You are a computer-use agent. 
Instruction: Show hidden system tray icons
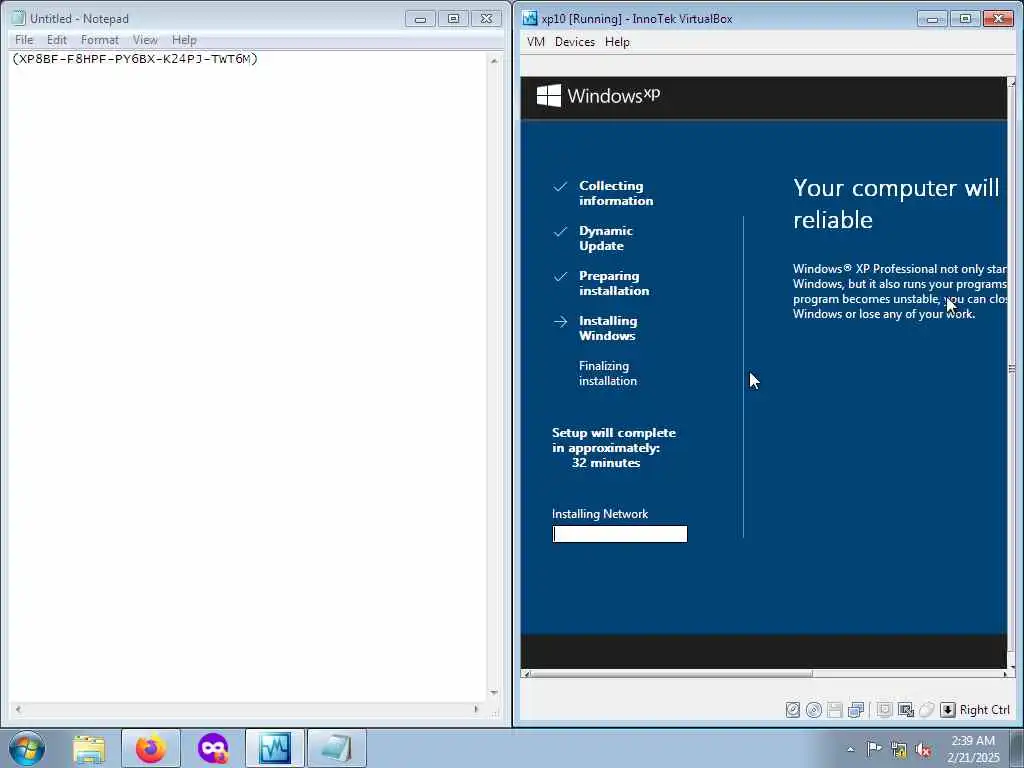pos(850,749)
